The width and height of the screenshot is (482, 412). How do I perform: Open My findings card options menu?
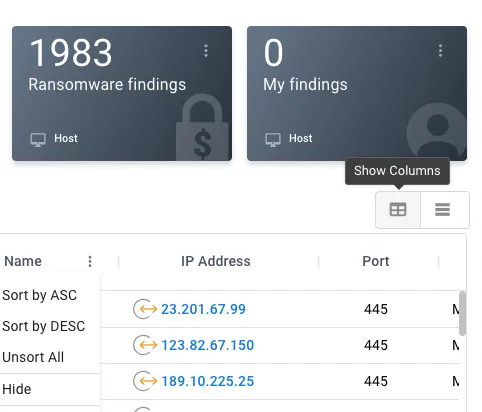click(440, 51)
